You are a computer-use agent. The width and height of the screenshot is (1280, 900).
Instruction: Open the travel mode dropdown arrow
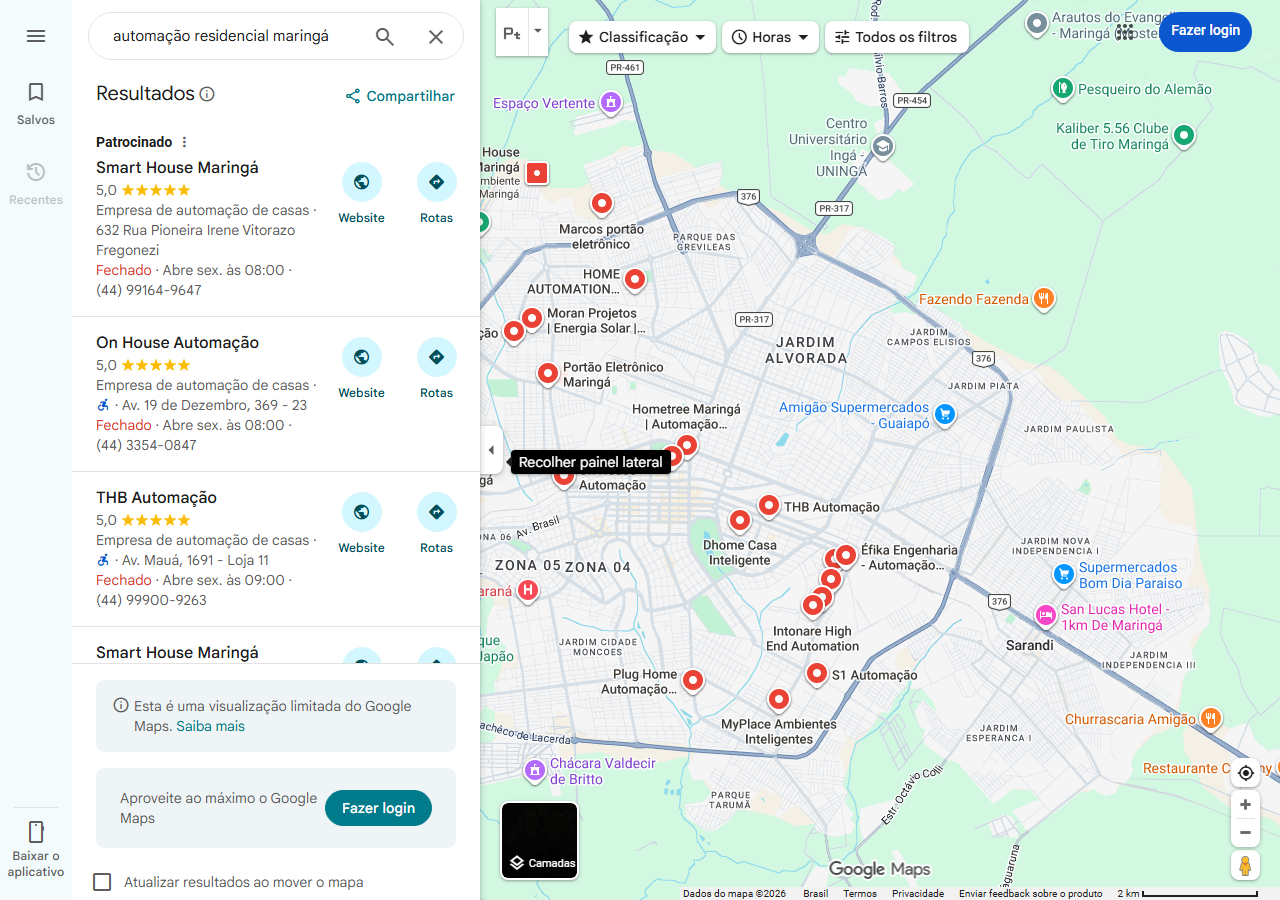tap(538, 32)
